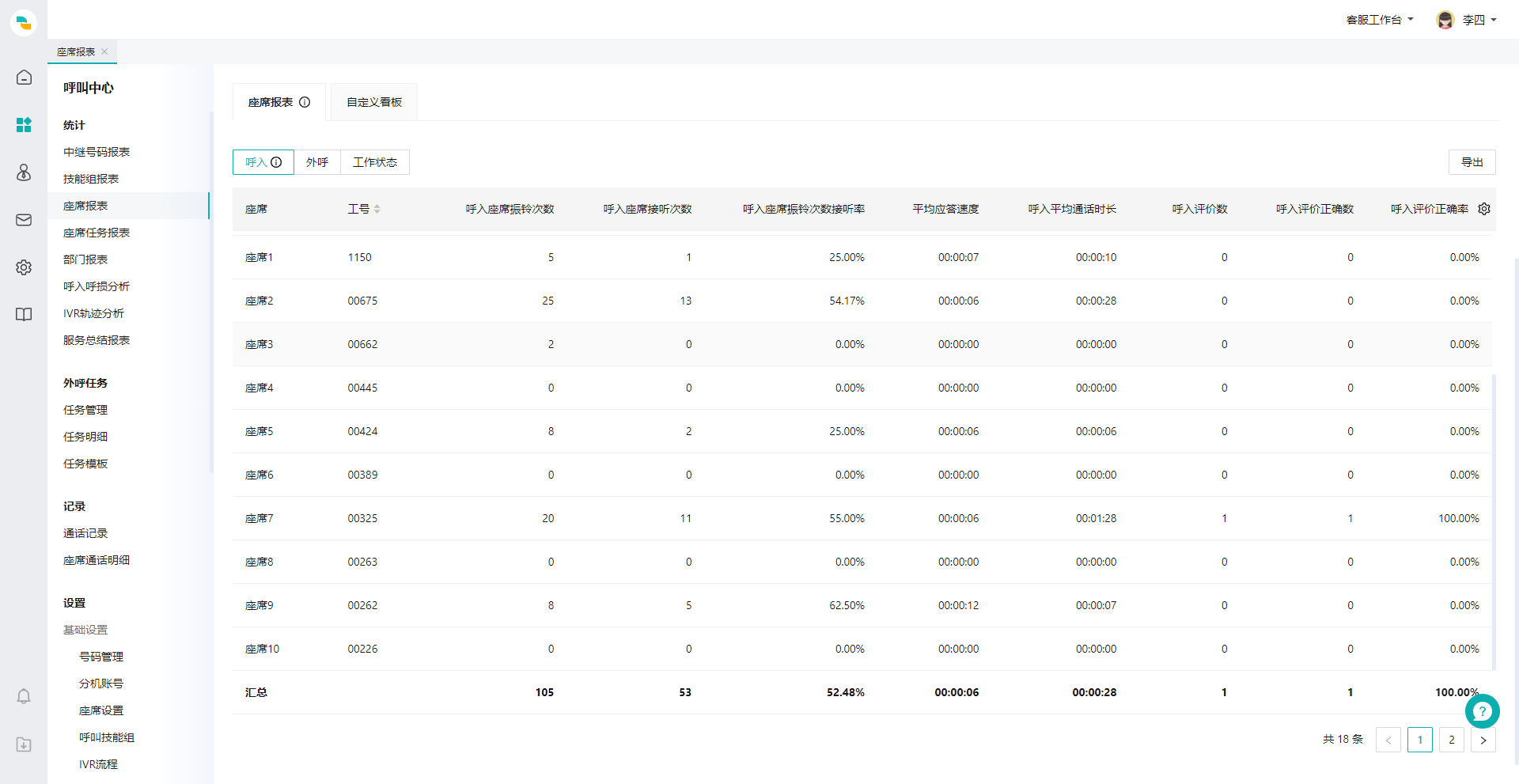Open the mail envelope icon in left rail

click(24, 220)
